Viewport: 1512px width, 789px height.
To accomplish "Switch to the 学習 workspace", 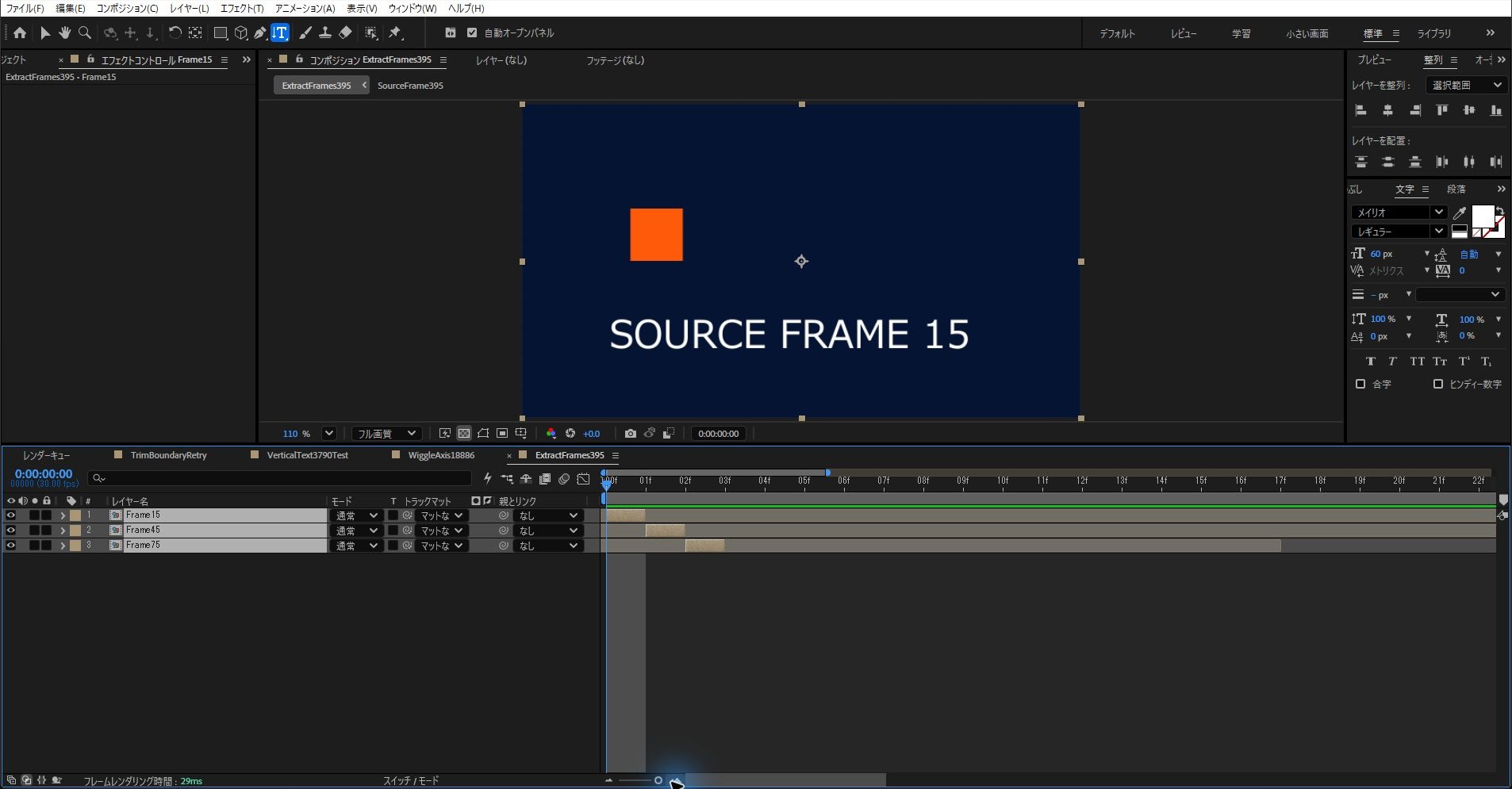I will [x=1241, y=33].
